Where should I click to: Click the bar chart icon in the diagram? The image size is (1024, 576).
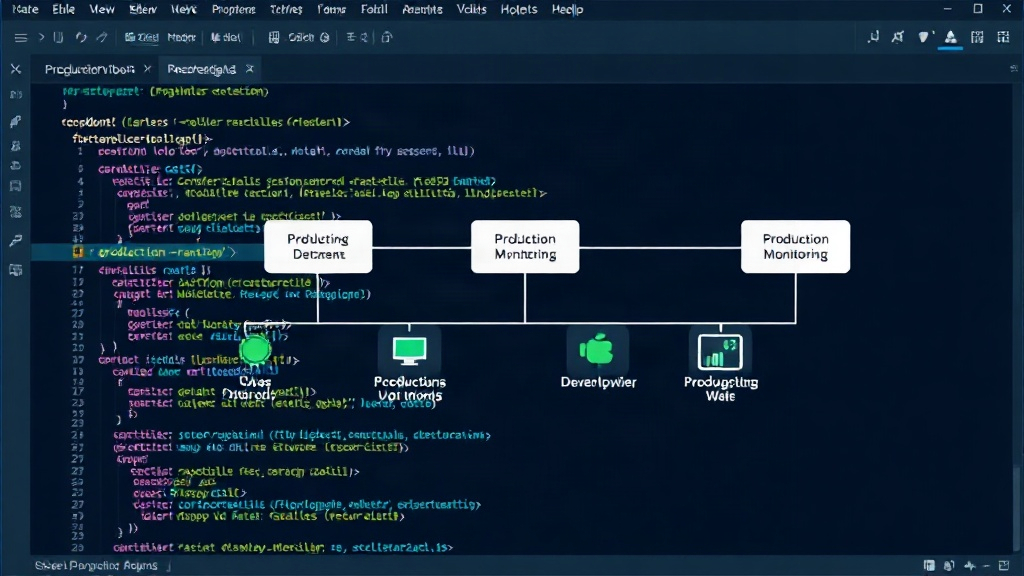click(x=720, y=352)
